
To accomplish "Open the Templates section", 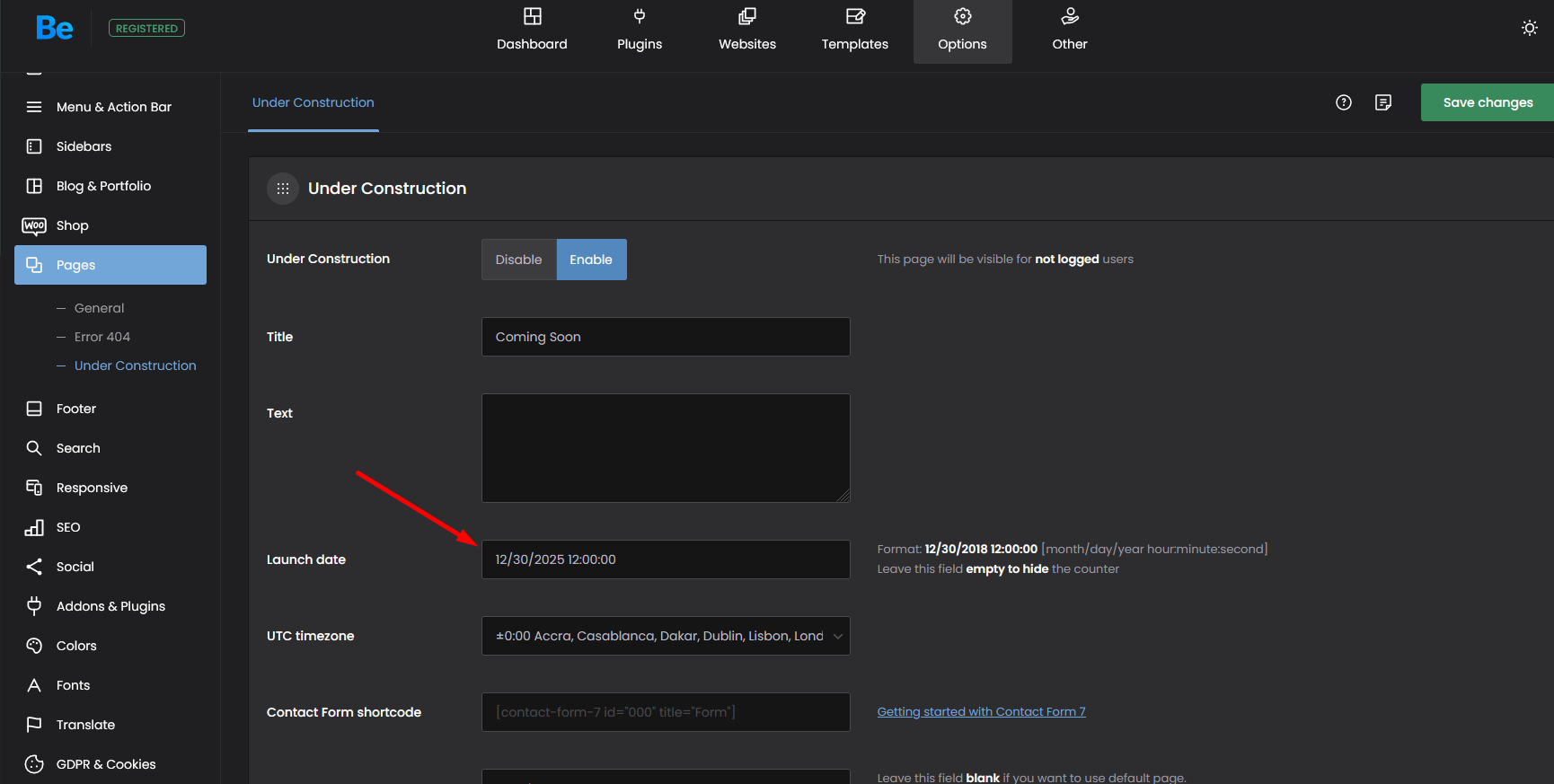I will click(855, 31).
